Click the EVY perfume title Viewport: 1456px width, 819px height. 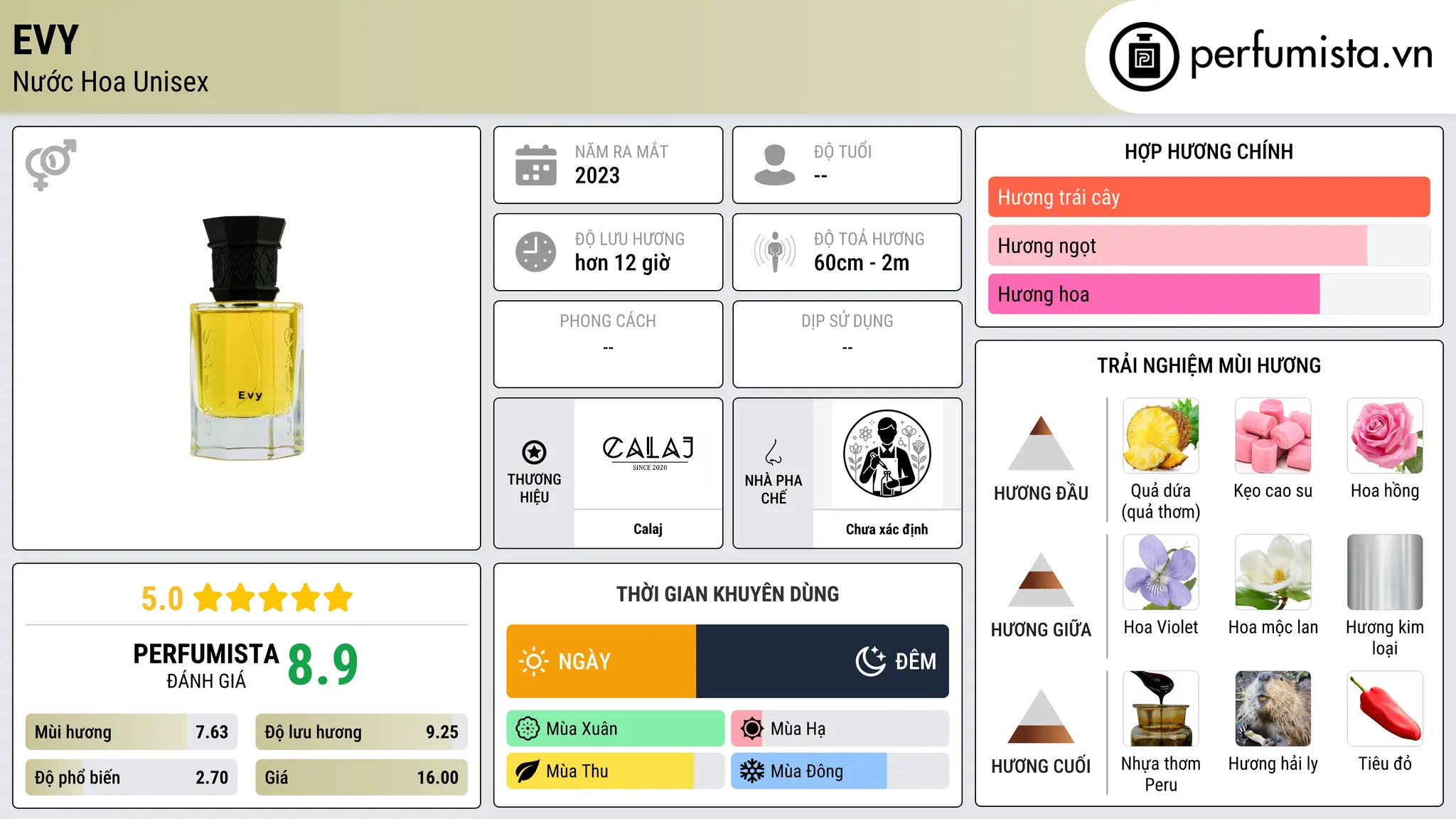click(x=45, y=40)
